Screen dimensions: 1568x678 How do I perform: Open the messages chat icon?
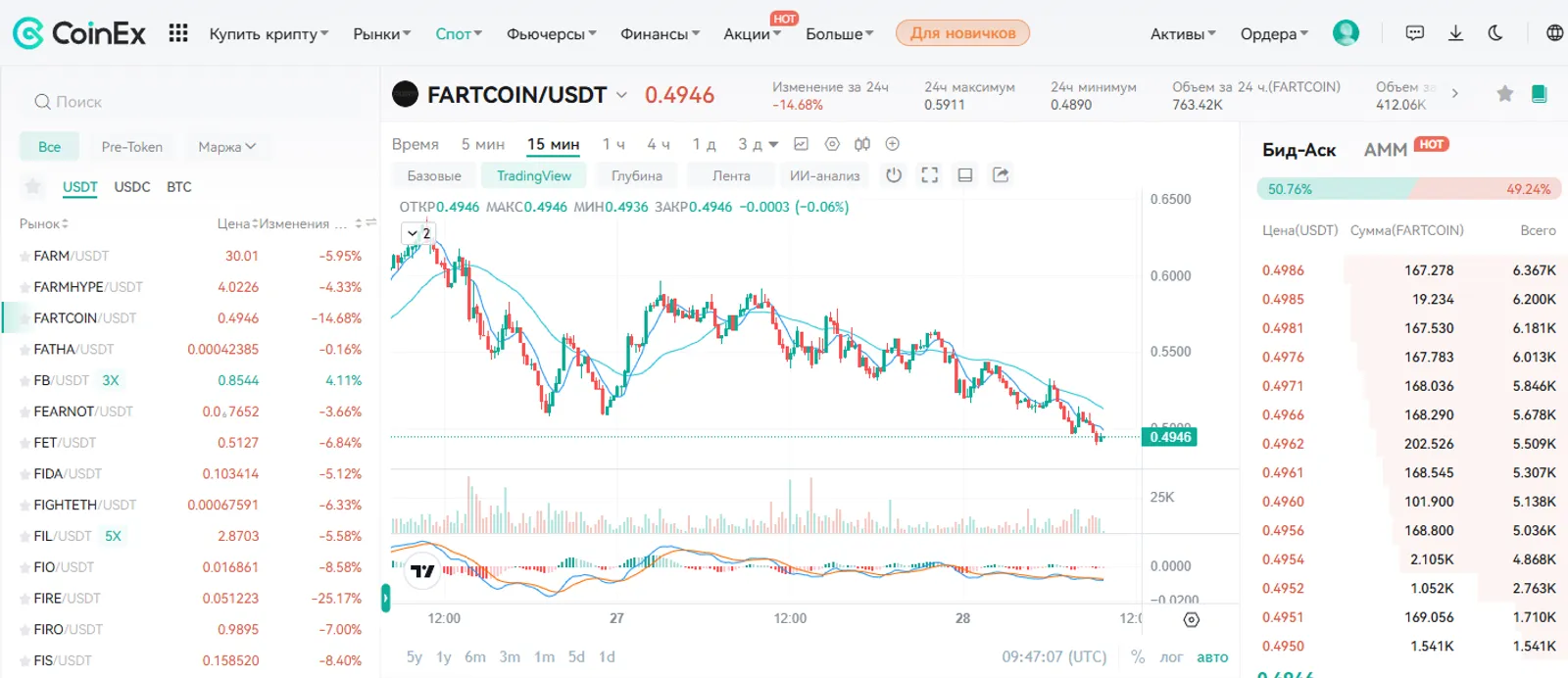pos(1414,33)
